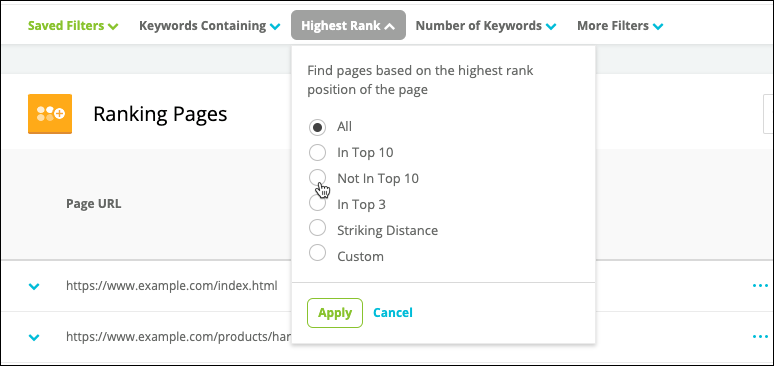This screenshot has width=774, height=366.
Task: Open the index.html page URL
Action: point(172,285)
